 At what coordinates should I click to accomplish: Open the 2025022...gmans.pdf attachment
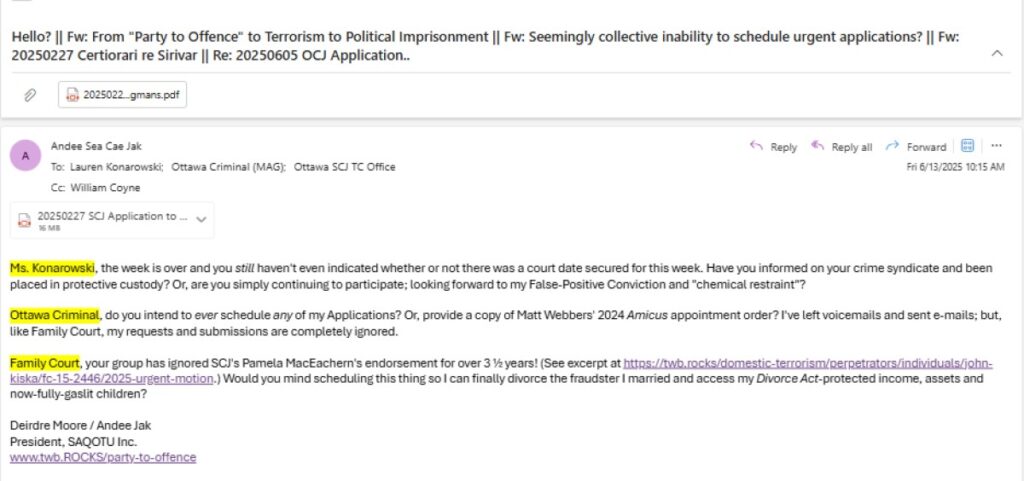tap(122, 95)
